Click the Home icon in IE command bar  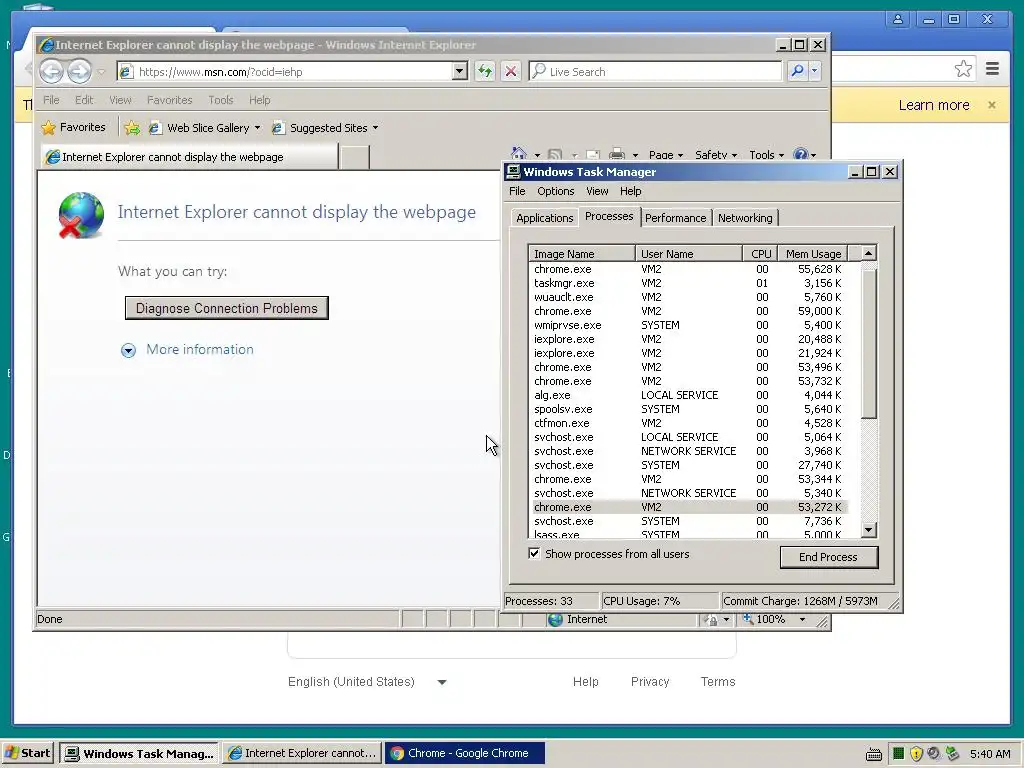coord(519,154)
